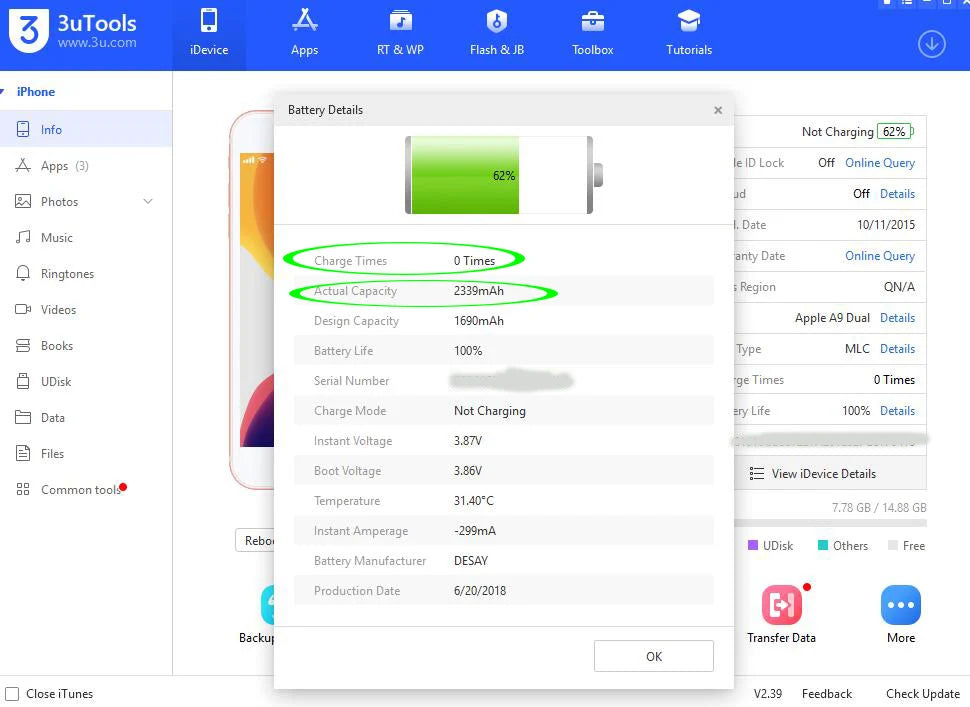
Task: Launch the Transfer Data tool
Action: (x=781, y=614)
